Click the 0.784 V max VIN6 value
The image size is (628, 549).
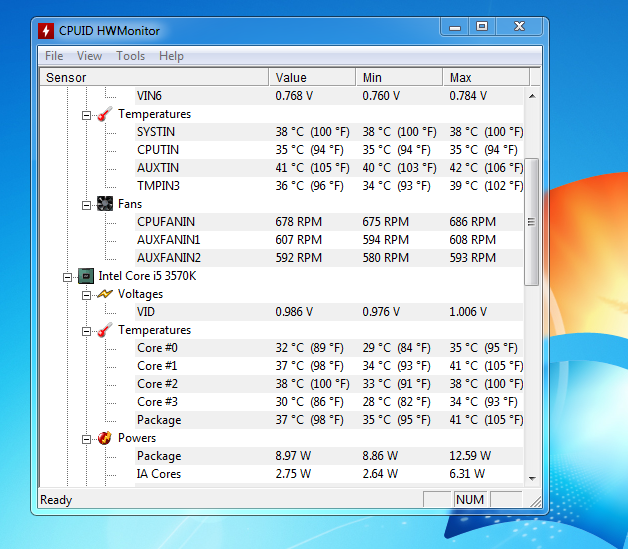[x=468, y=96]
